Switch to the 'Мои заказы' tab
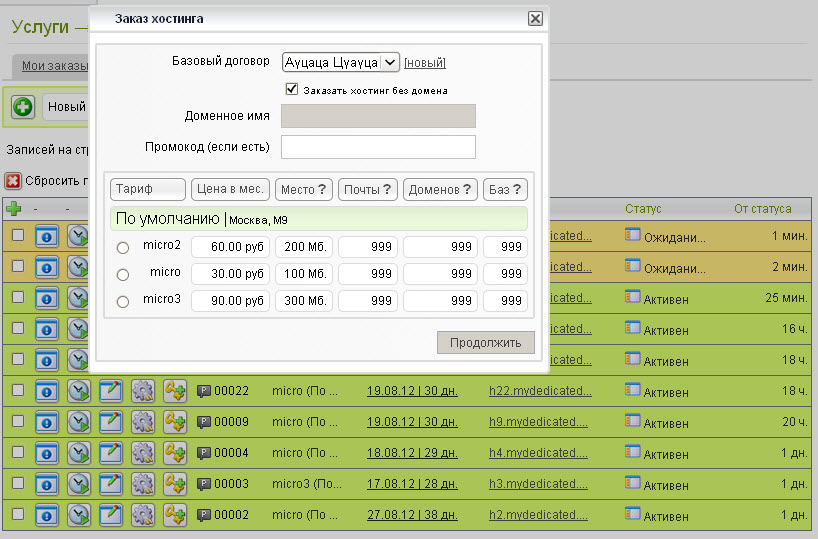Viewport: 818px width, 539px height. click(52, 67)
